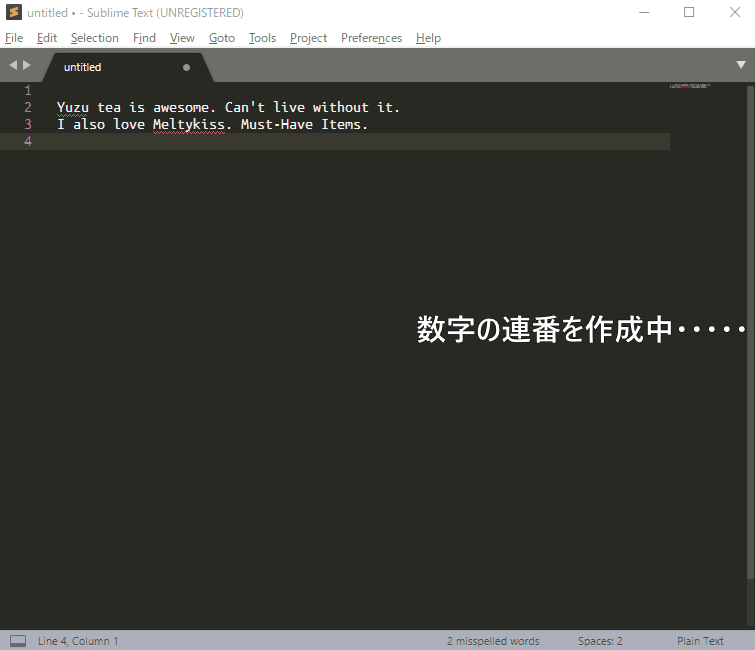Screen dimensions: 755x650
Task: Click line number 3 in gutter
Action: click(28, 124)
